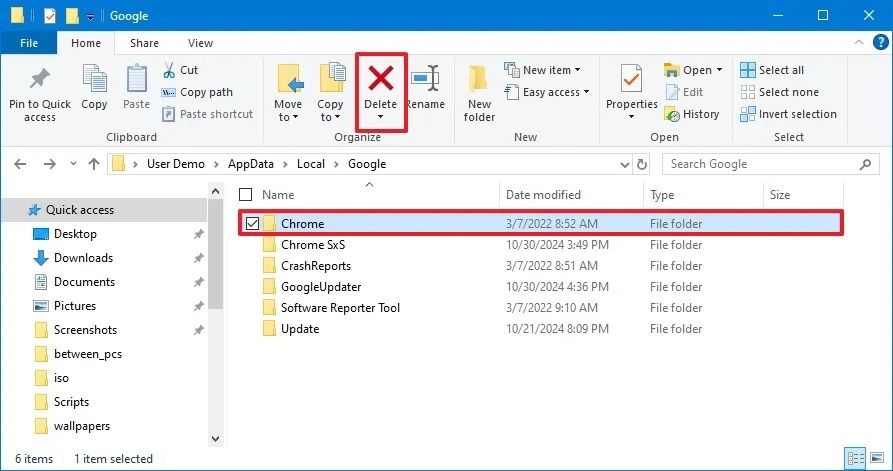Click Select none in the ribbon
893x471 pixels.
779,92
